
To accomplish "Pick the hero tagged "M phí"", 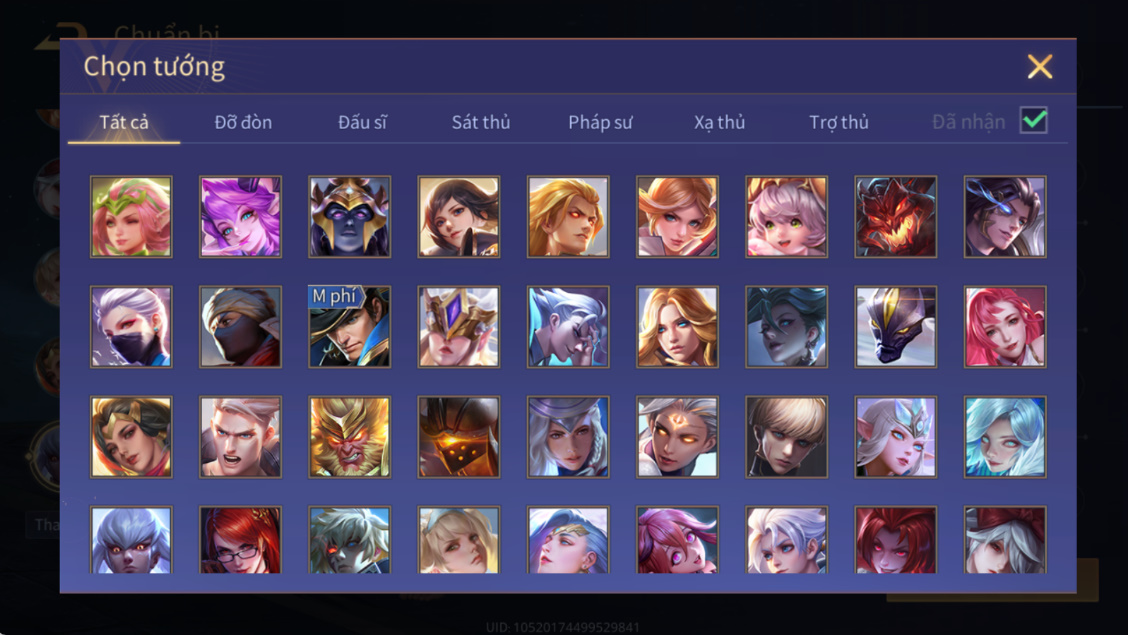I will pos(350,326).
